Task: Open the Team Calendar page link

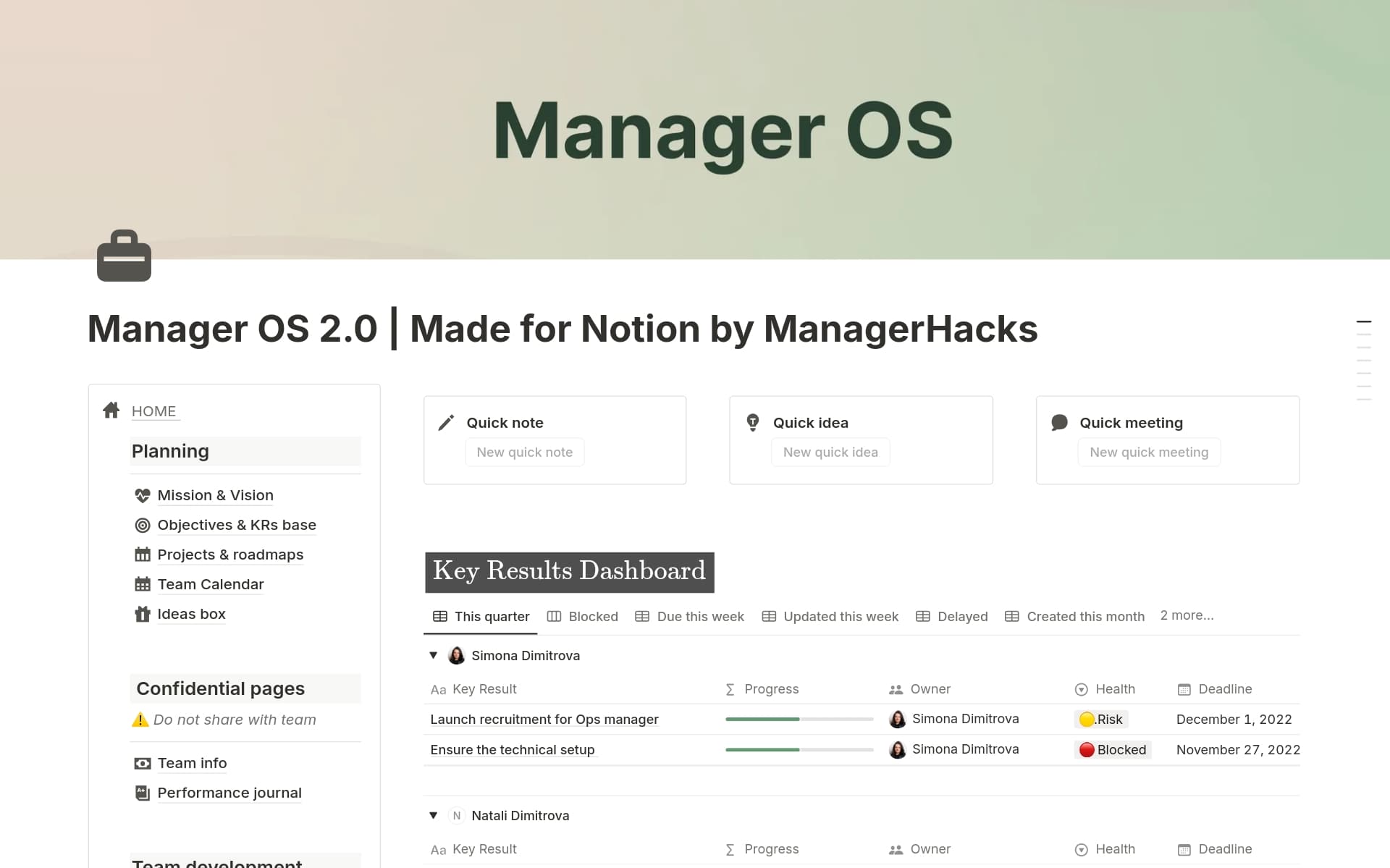Action: (210, 583)
